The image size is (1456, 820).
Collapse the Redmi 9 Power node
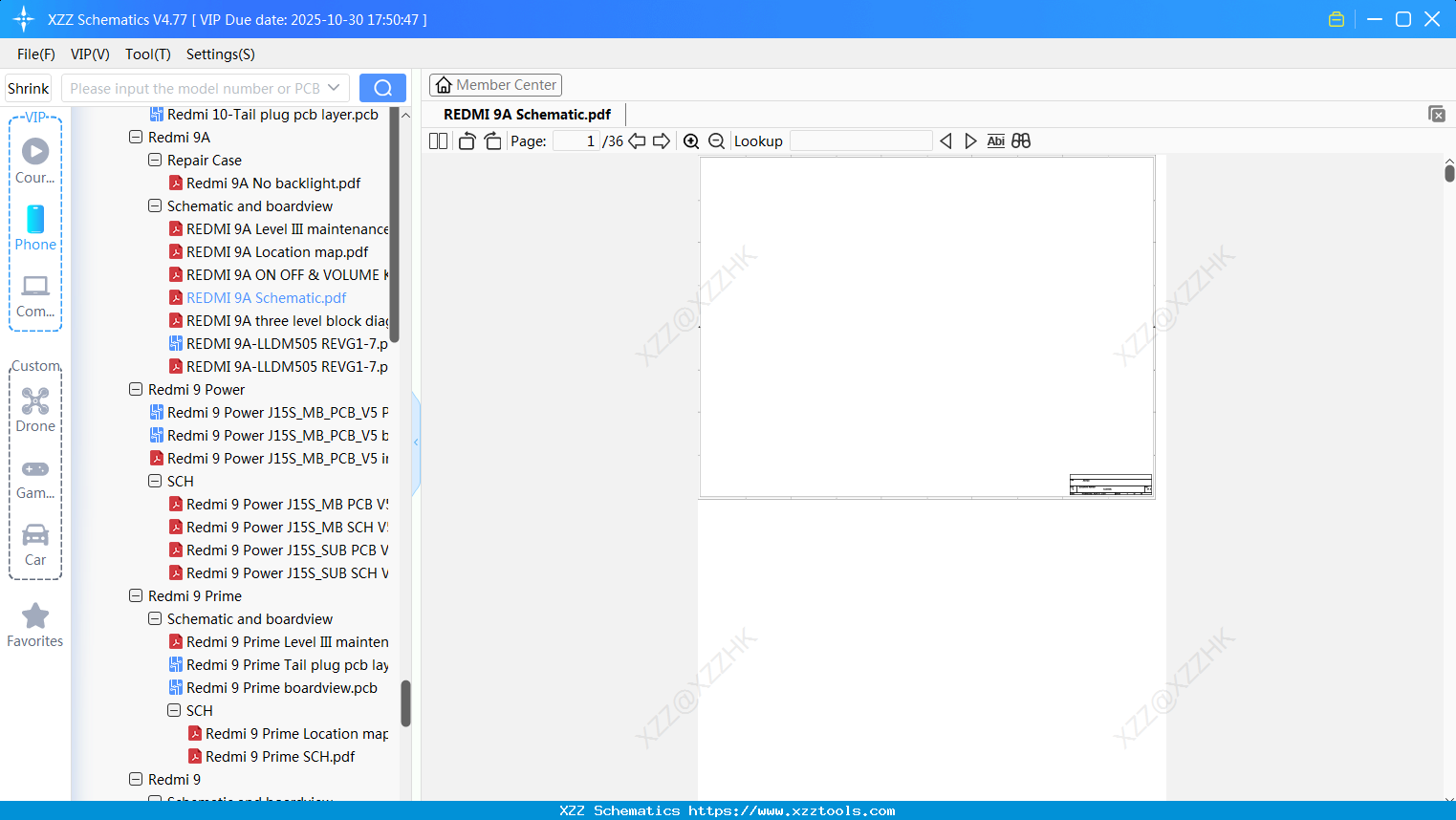136,389
